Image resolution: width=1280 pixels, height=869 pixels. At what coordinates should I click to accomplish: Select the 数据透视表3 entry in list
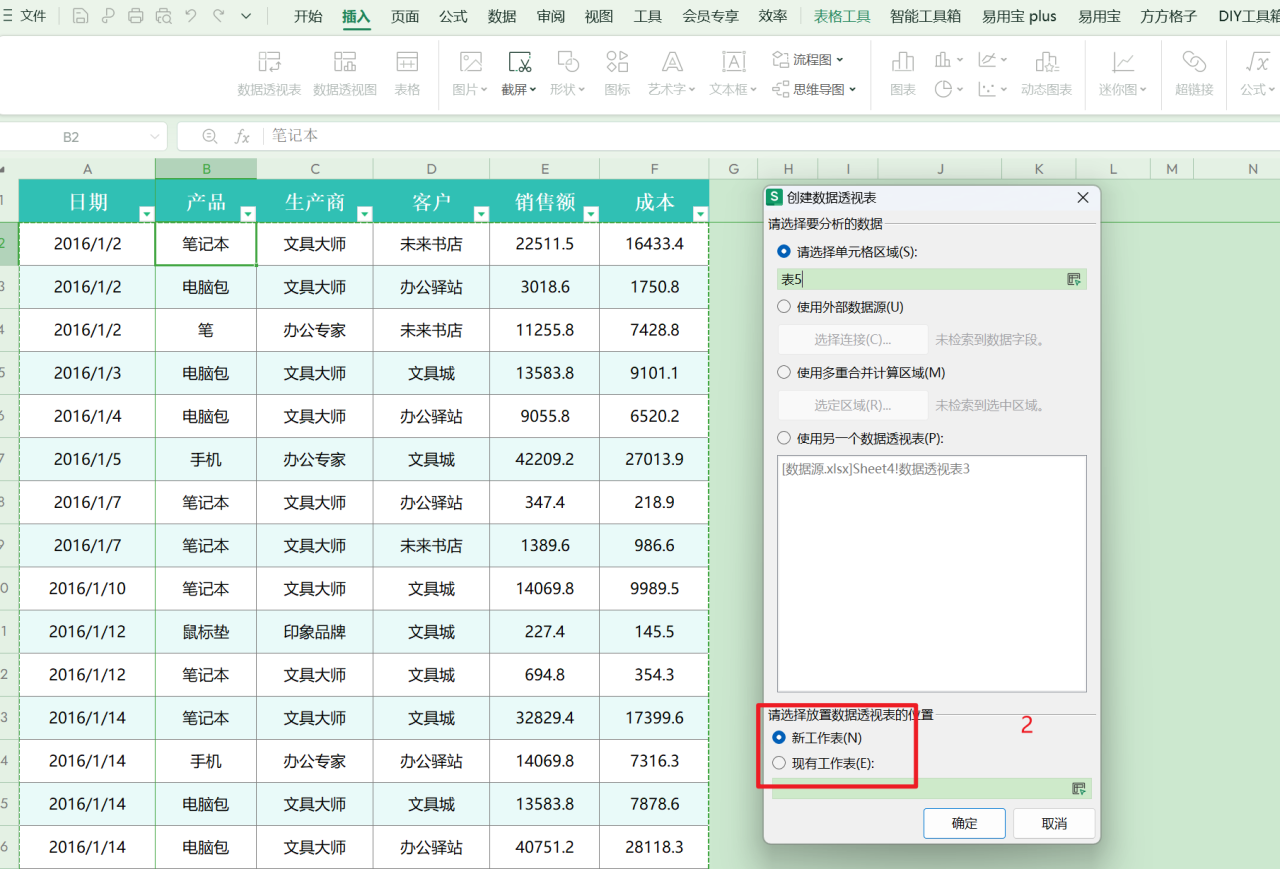pyautogui.click(x=876, y=468)
